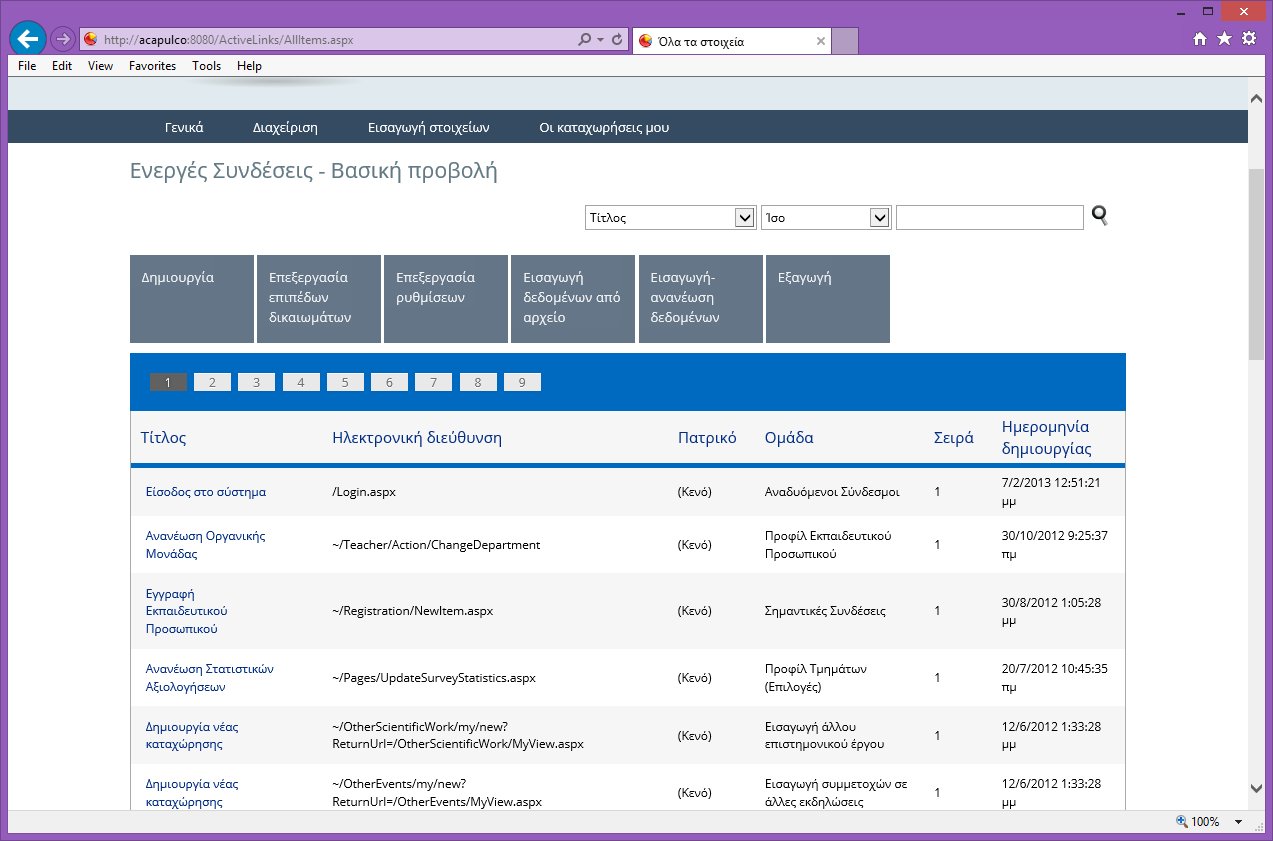Screen dimensions: 1273x841
Task: Open the 'Γενικά' navigation item
Action: [x=184, y=127]
